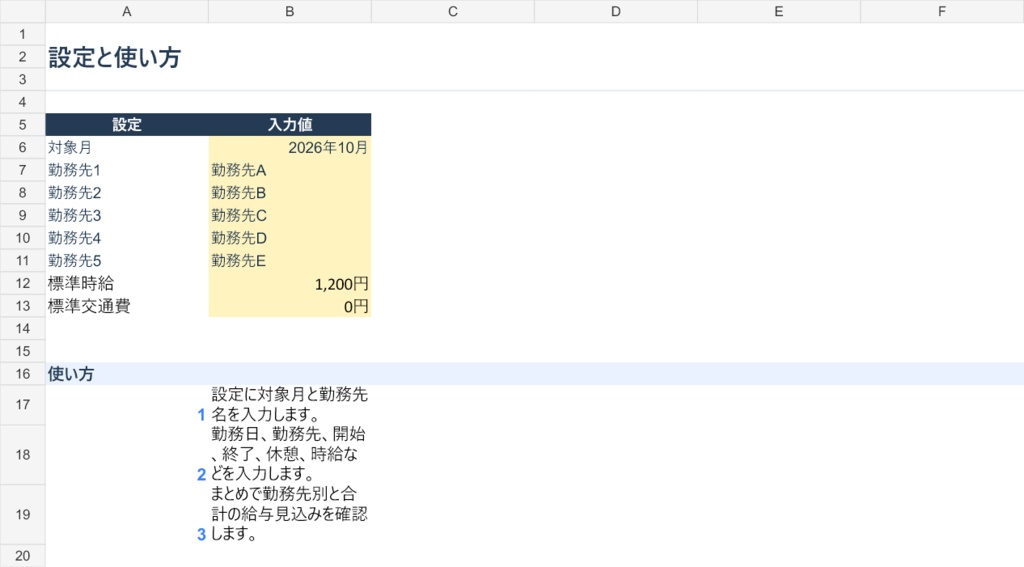Viewport: 1024px width, 567px height.
Task: Select row 8 header
Action: [x=22, y=193]
